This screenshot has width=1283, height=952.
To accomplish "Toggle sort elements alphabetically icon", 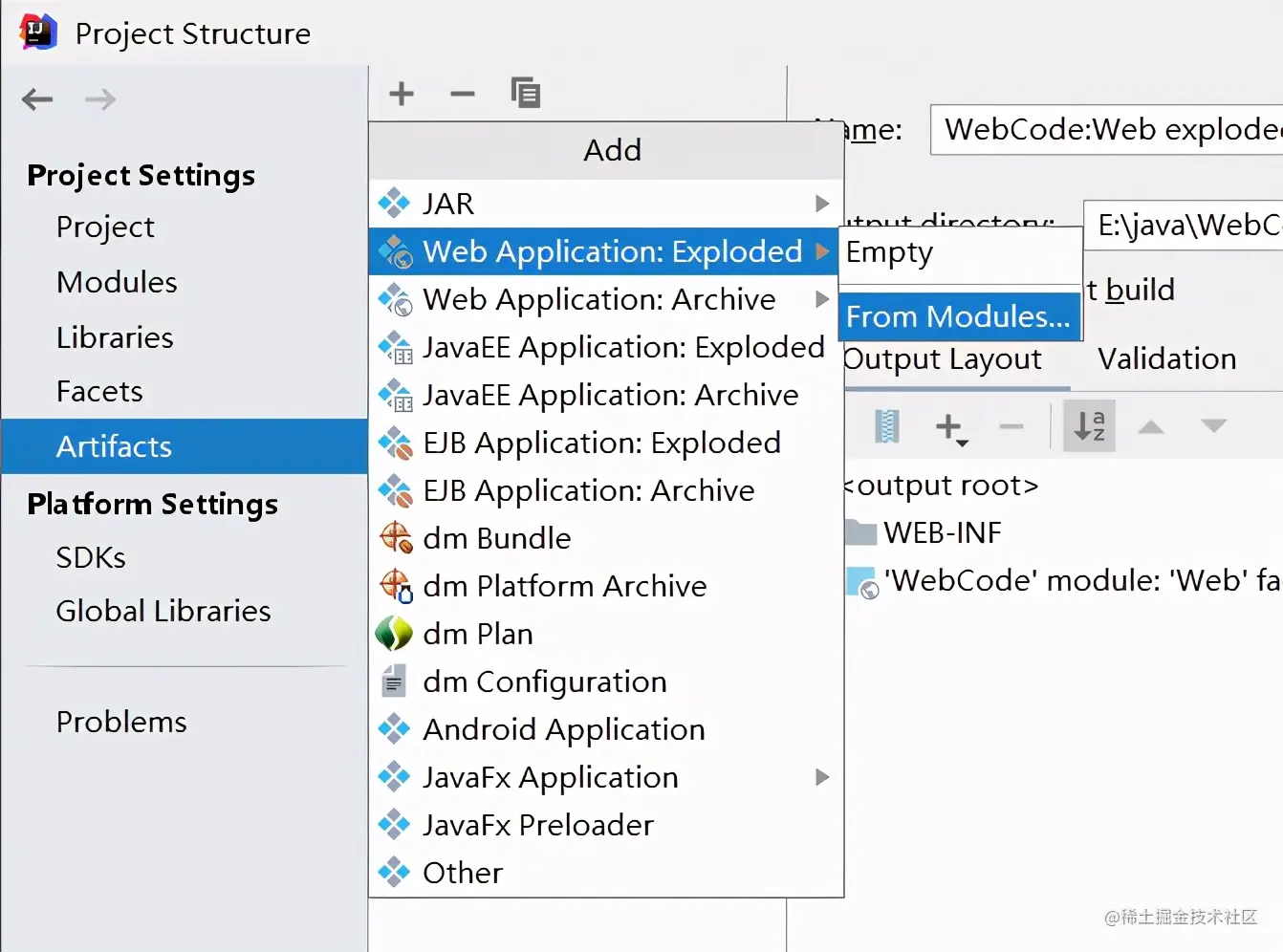I will (1089, 426).
